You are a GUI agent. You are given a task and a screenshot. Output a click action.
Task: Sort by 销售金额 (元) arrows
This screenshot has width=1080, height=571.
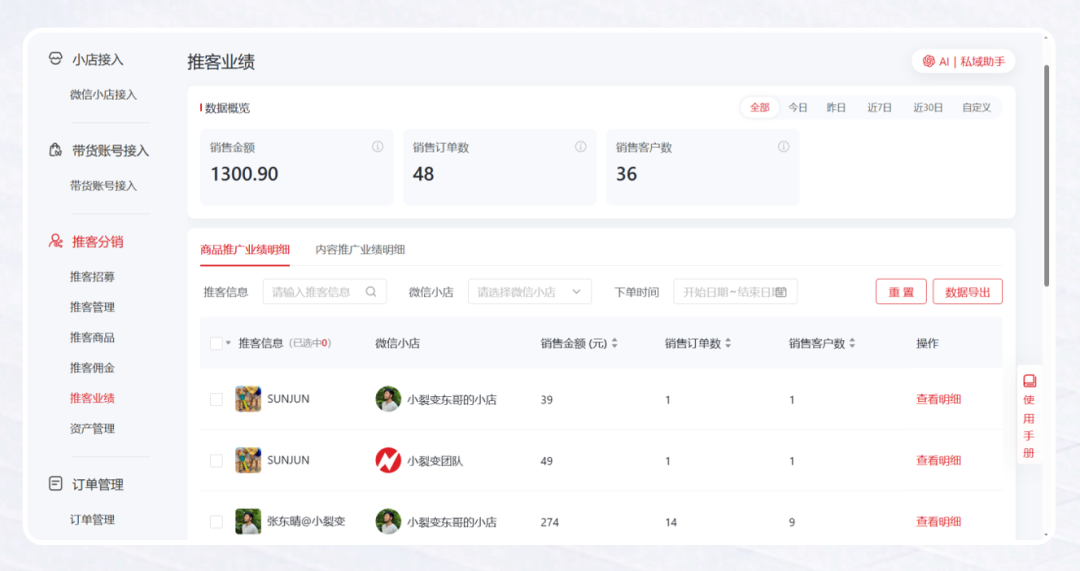coord(614,343)
